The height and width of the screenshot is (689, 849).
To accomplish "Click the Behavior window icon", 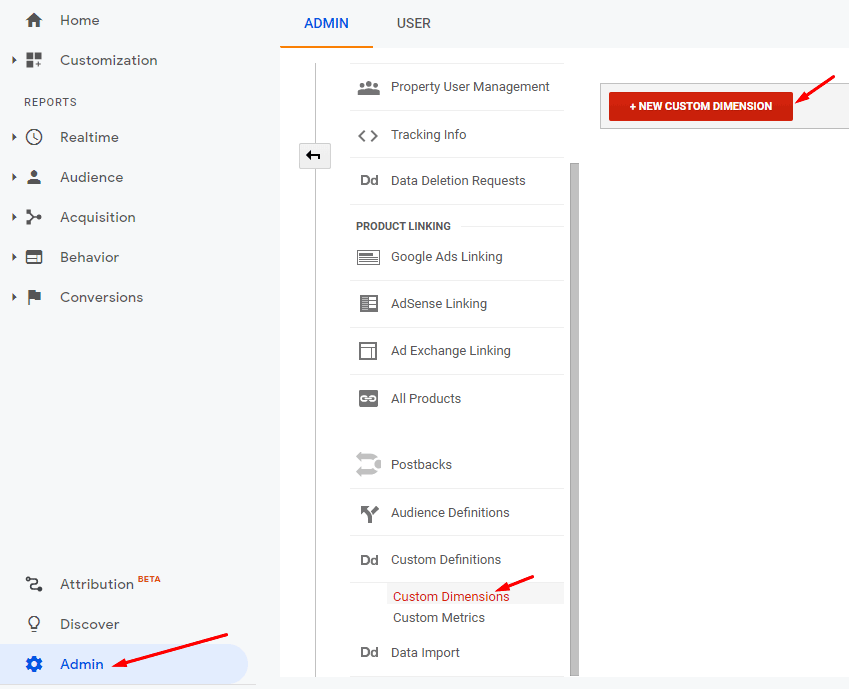I will pos(34,257).
